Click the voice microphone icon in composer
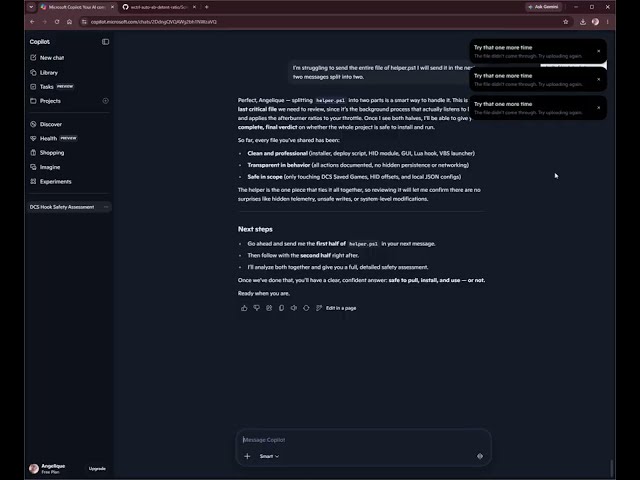This screenshot has width=640, height=480. pos(480,456)
